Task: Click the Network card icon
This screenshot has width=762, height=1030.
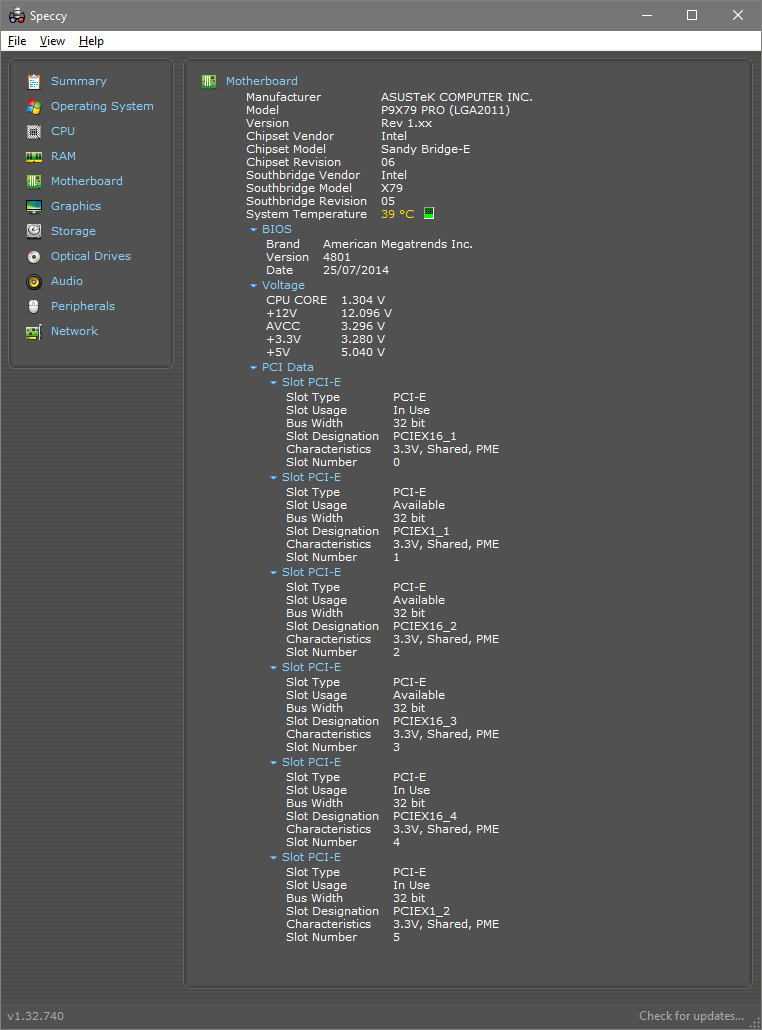Action: [x=34, y=332]
